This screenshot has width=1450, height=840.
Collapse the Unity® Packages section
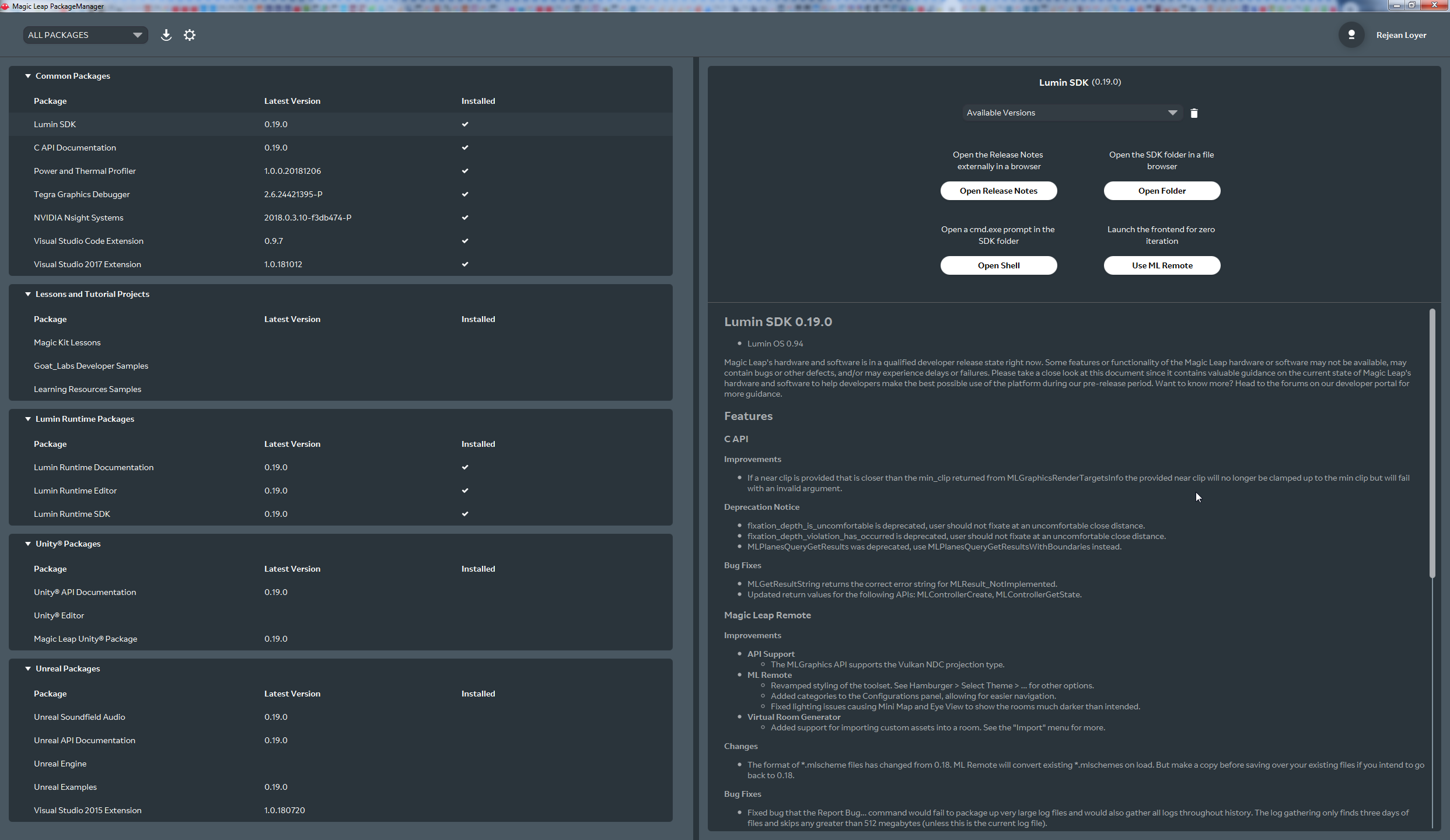(x=27, y=544)
